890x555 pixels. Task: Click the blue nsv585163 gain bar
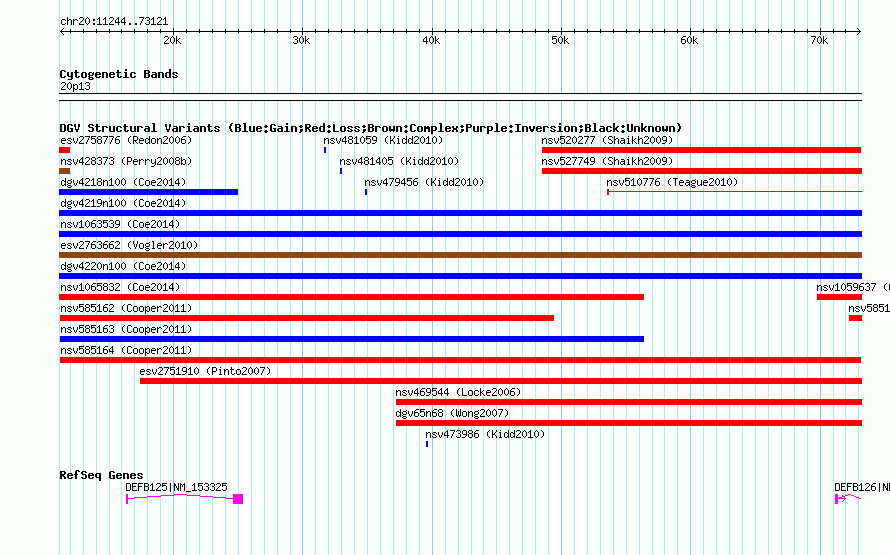click(351, 339)
